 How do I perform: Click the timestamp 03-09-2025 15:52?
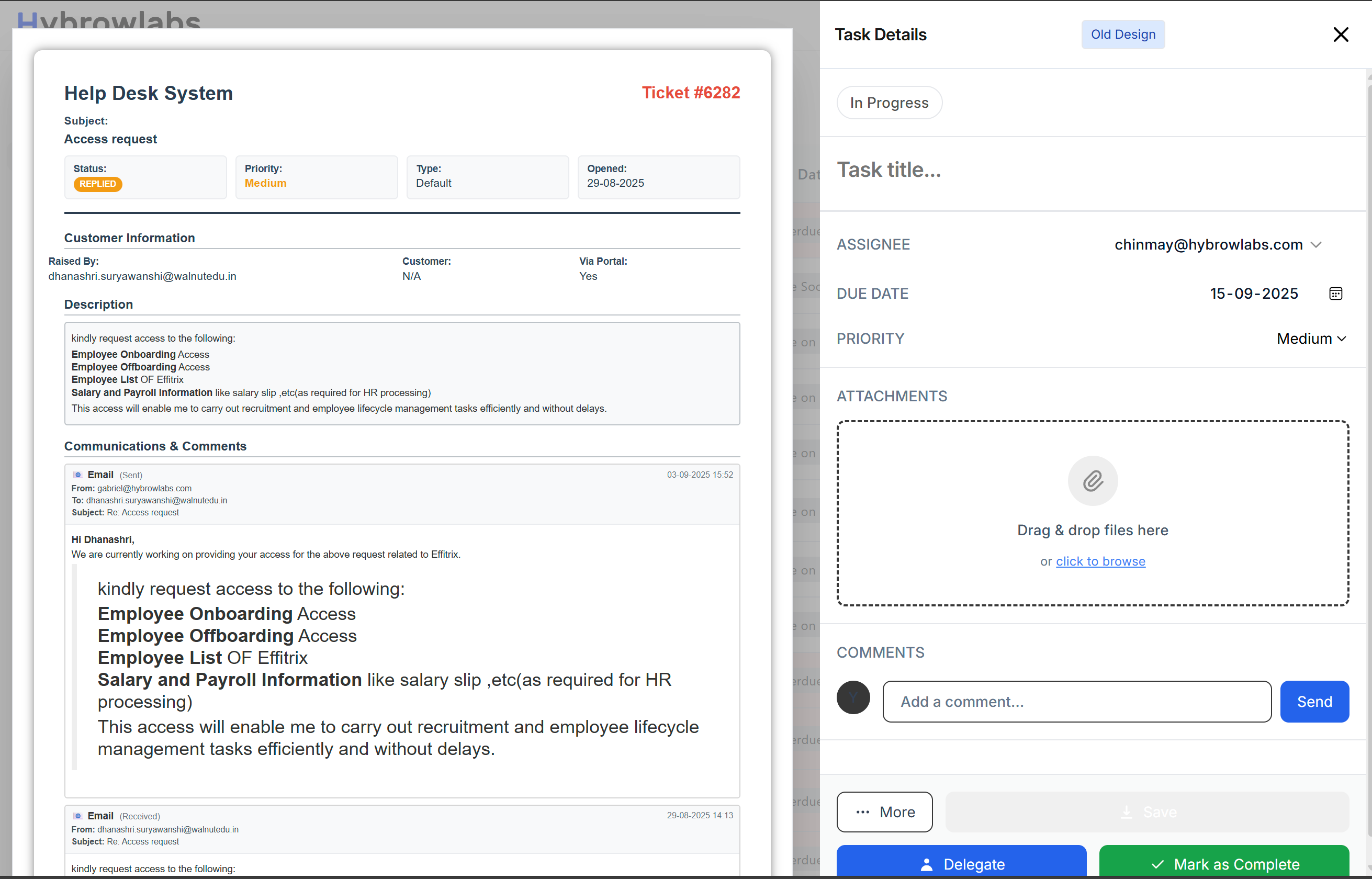[x=700, y=475]
